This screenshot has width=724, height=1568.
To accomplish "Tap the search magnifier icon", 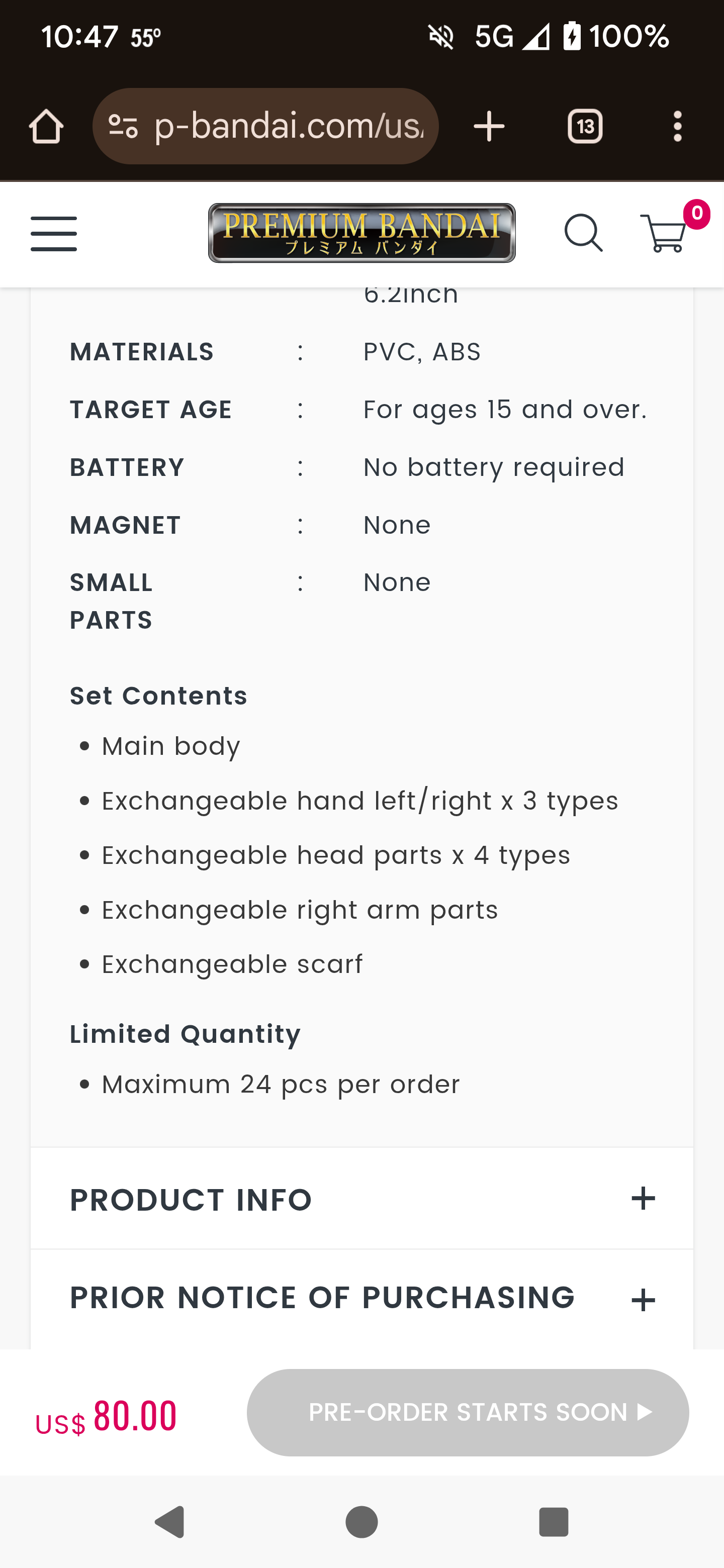I will pyautogui.click(x=583, y=233).
